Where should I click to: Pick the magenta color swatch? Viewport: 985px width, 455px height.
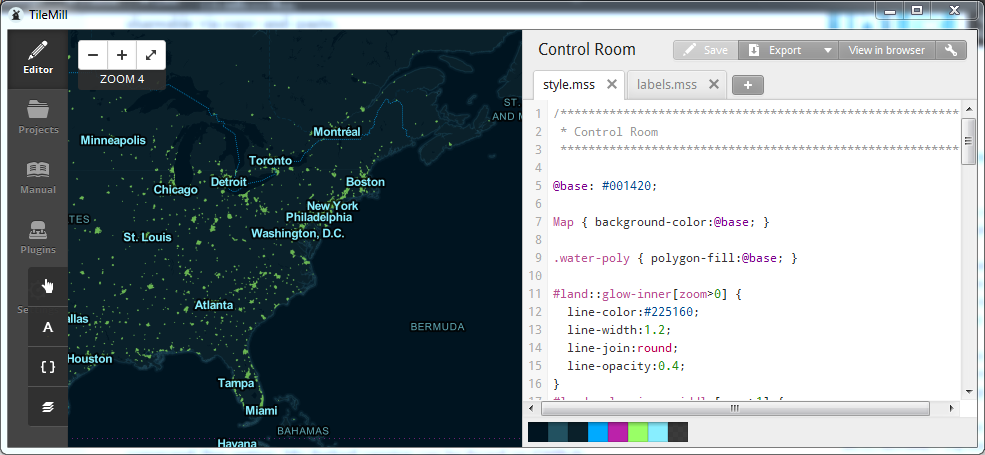point(618,432)
